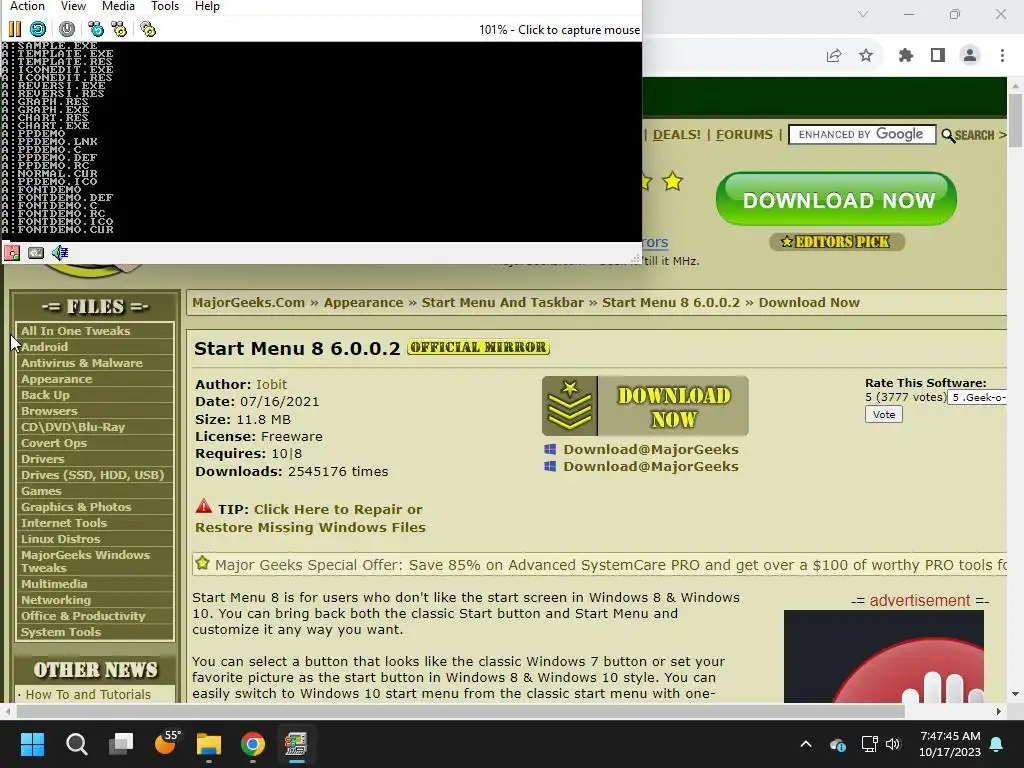Click the Appearance breadcrumb link
Viewport: 1024px width, 768px height.
pyautogui.click(x=363, y=302)
